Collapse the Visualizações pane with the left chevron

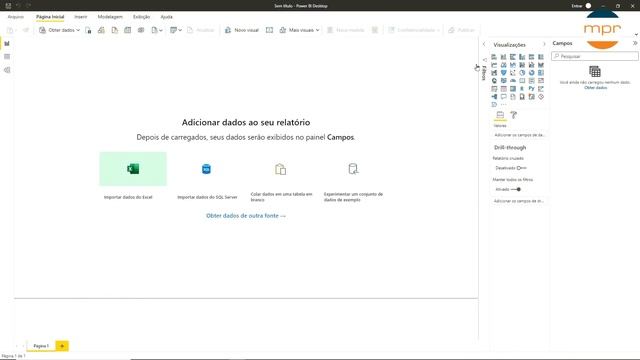point(484,44)
